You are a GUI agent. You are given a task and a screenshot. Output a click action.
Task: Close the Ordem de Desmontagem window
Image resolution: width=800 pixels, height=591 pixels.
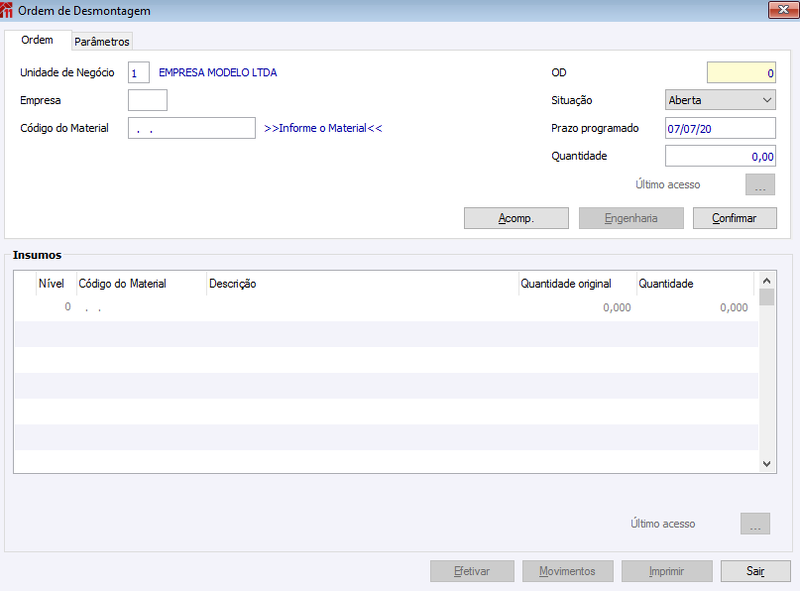pos(783,10)
